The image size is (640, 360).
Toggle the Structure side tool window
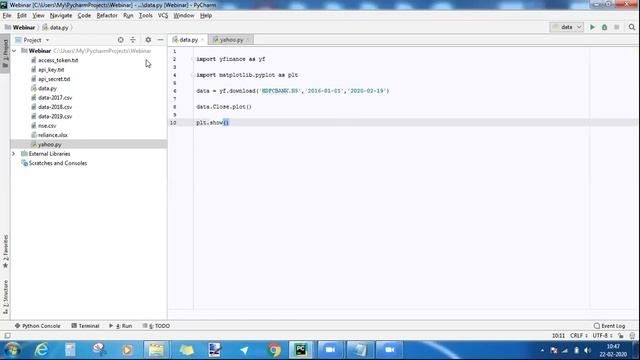pos(5,297)
